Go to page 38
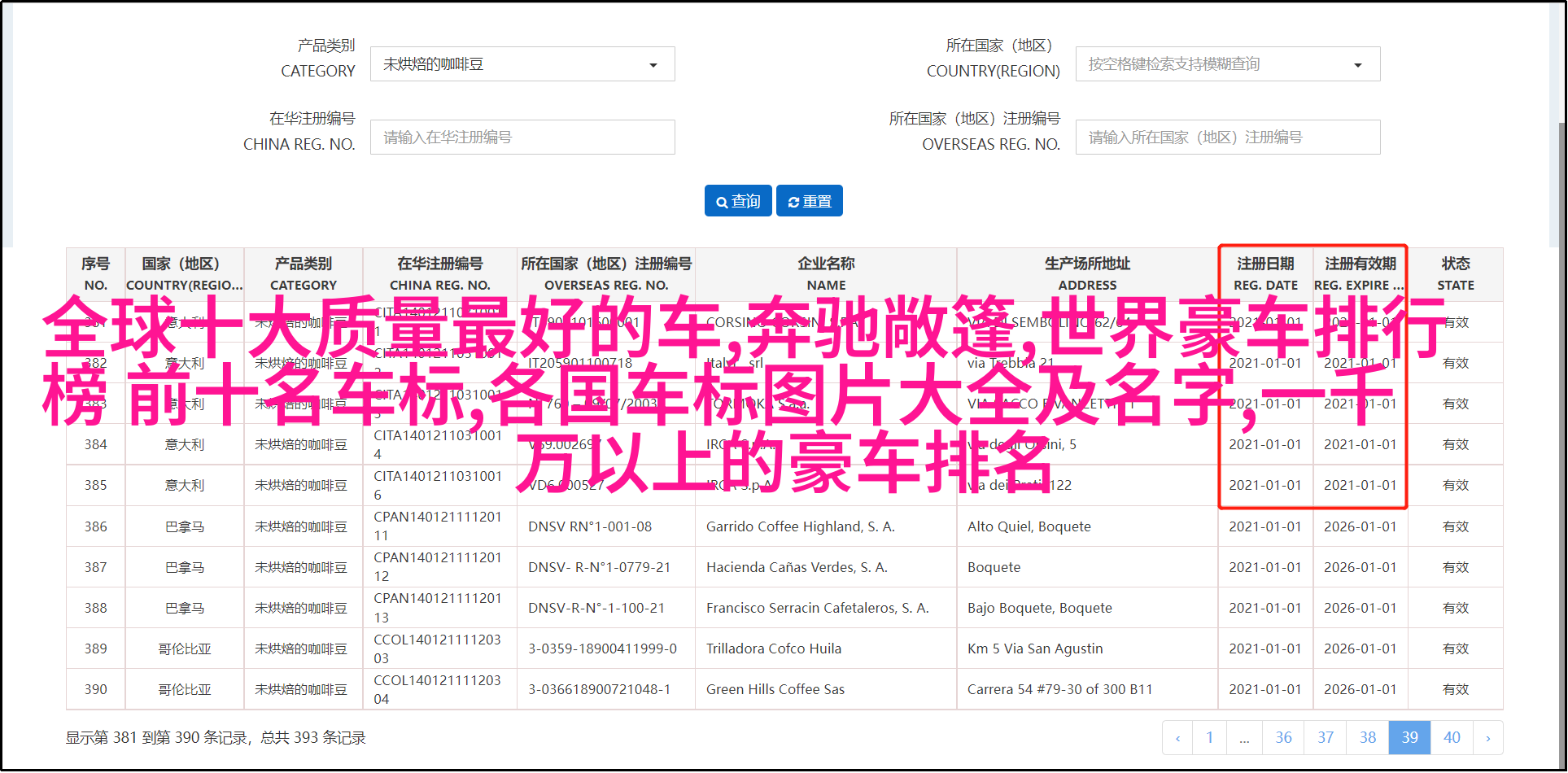1568x773 pixels. point(1368,738)
